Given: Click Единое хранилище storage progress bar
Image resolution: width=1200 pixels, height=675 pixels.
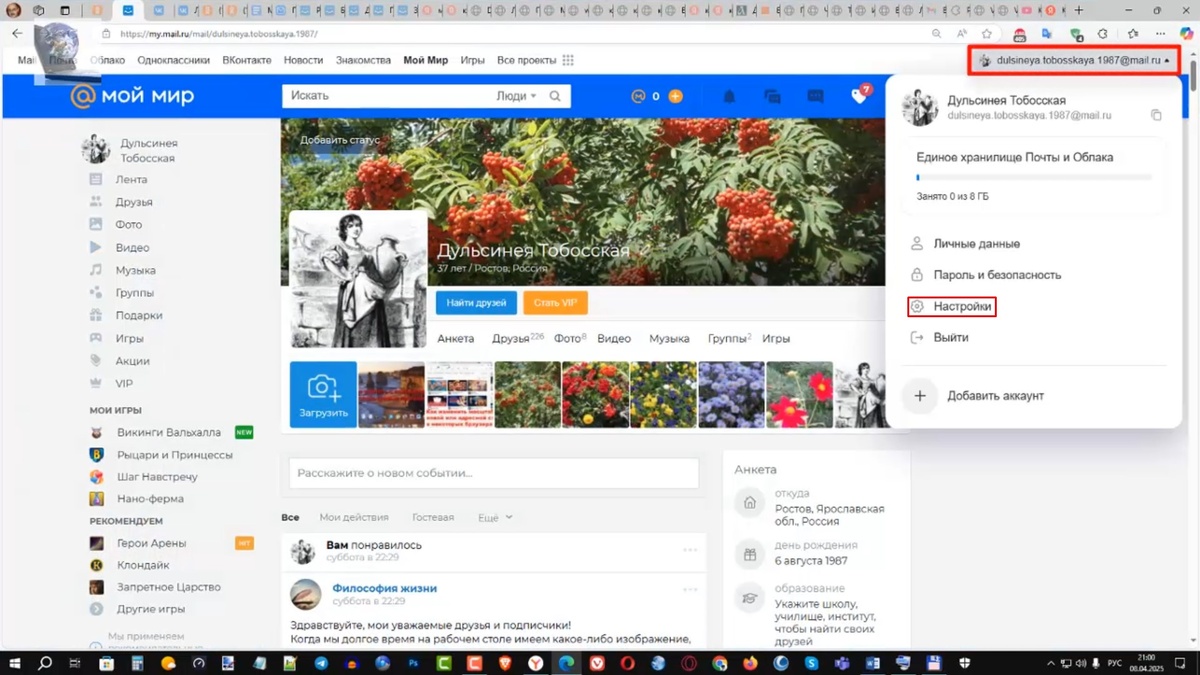Looking at the screenshot, I should [1034, 177].
